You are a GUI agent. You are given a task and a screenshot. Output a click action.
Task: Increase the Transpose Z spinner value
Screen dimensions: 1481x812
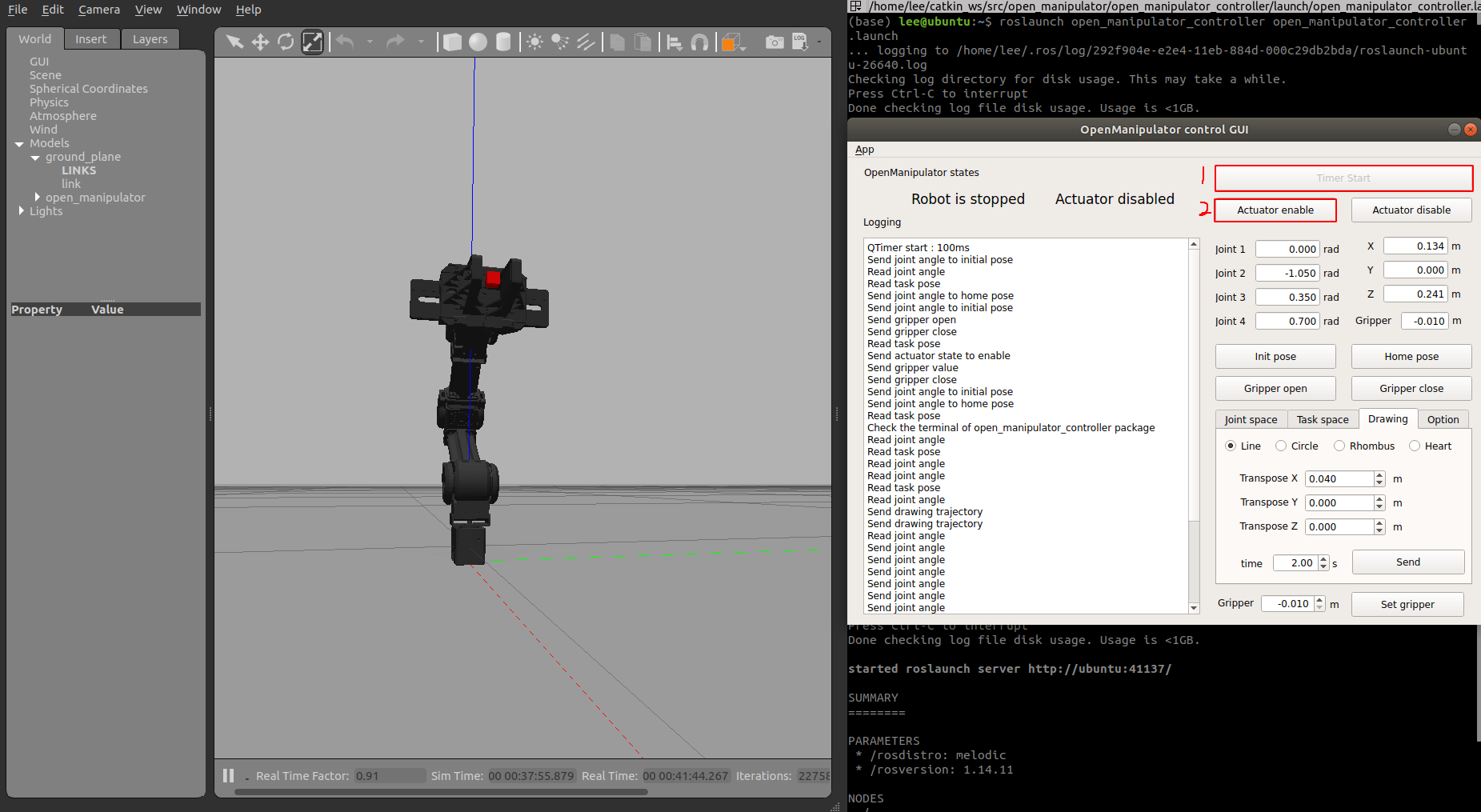[1379, 523]
